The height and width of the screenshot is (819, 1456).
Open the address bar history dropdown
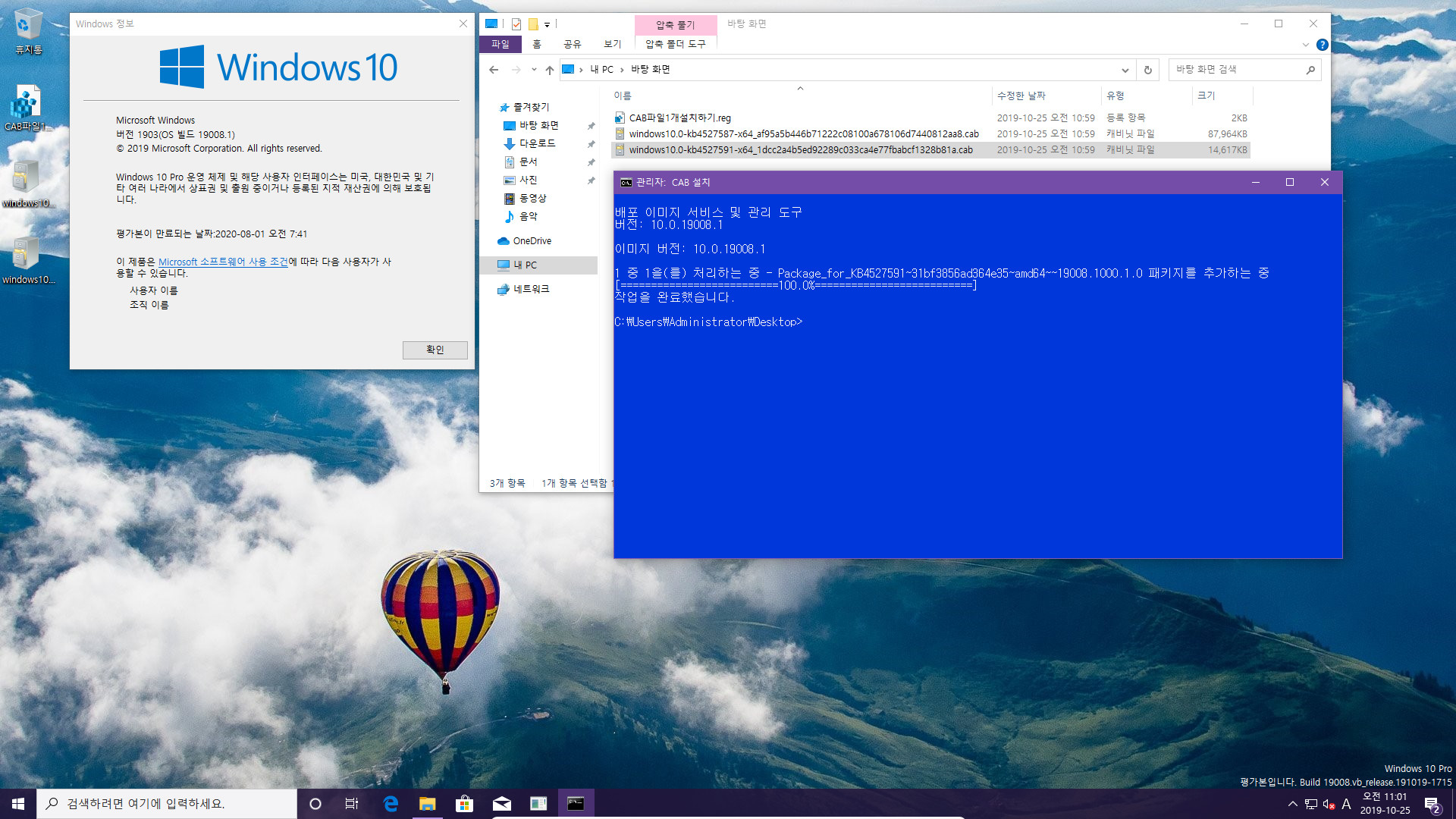1125,70
